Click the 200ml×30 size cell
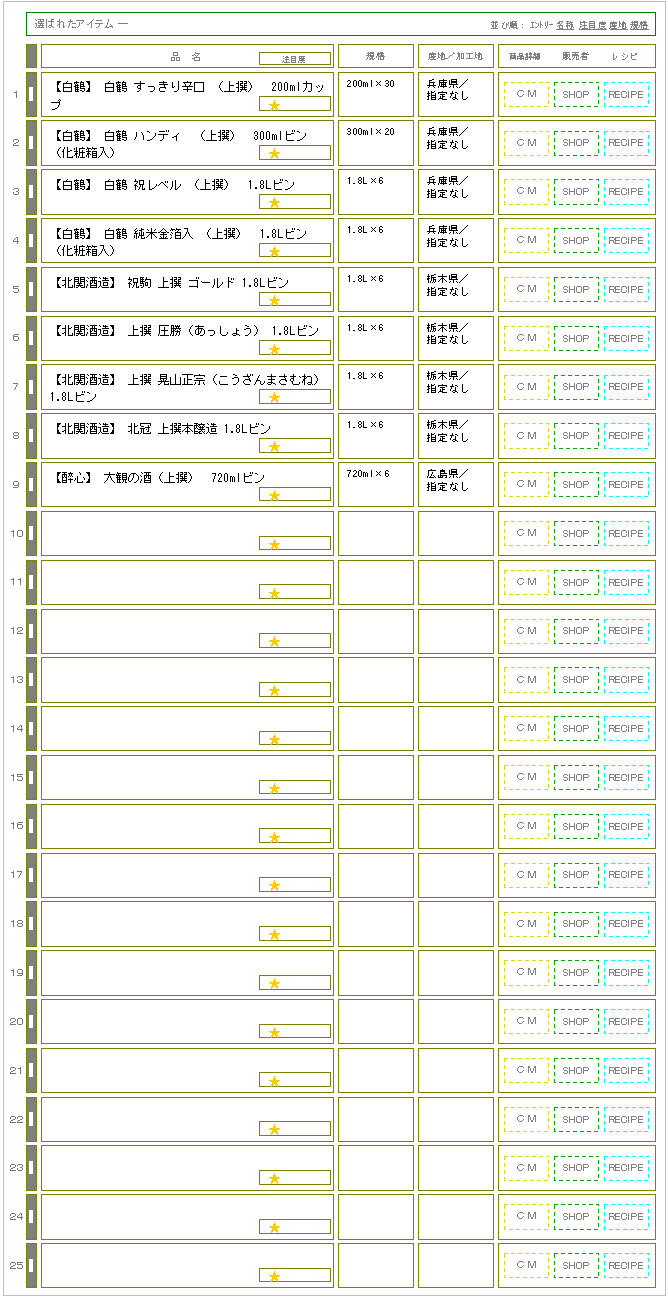Image resolution: width=668 pixels, height=1298 pixels. [376, 95]
